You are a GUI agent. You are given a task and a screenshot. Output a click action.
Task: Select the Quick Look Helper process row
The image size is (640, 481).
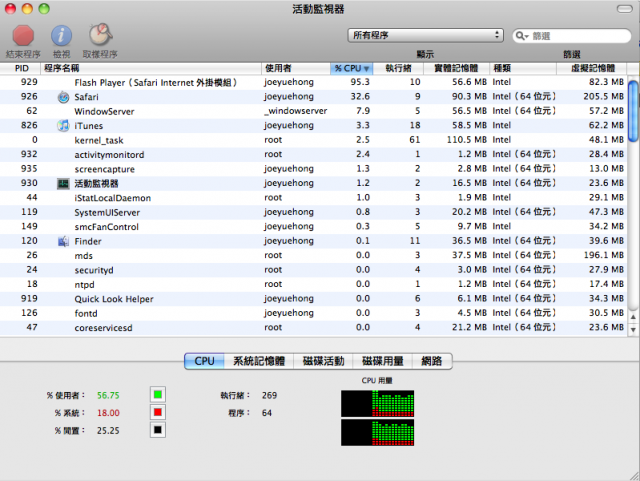pyautogui.click(x=313, y=299)
